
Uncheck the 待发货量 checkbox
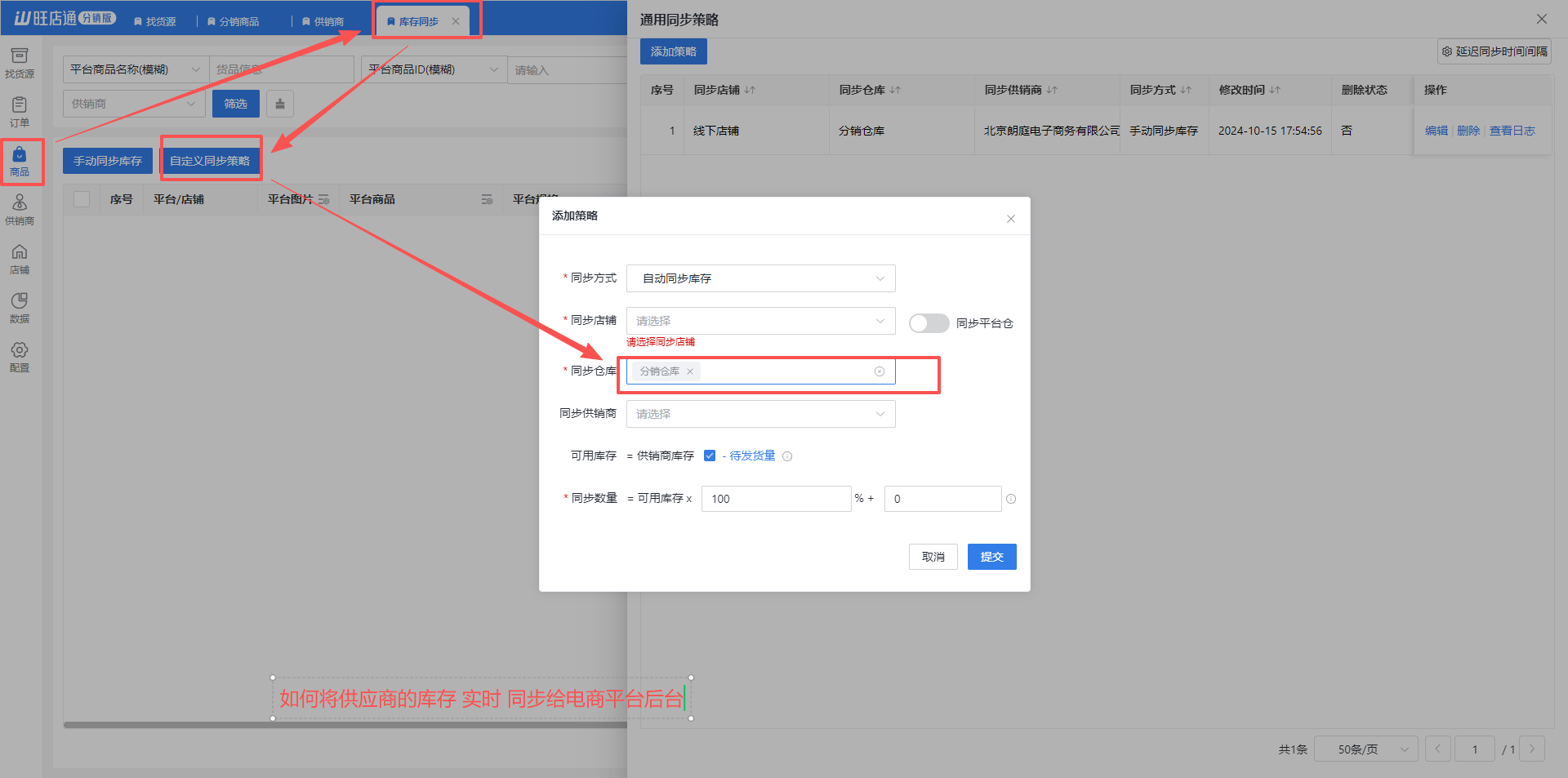click(710, 456)
